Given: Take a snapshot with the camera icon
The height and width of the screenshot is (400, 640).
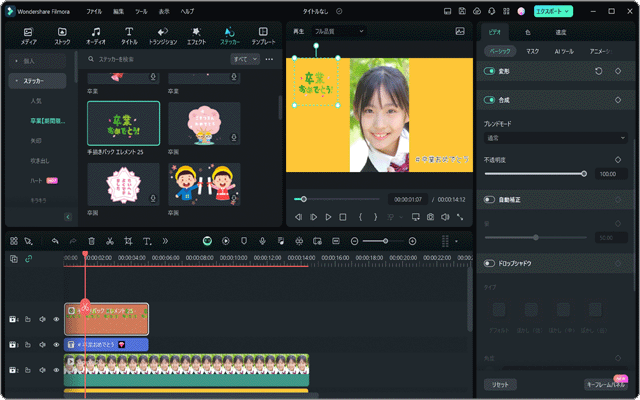Looking at the screenshot, I should 429,216.
